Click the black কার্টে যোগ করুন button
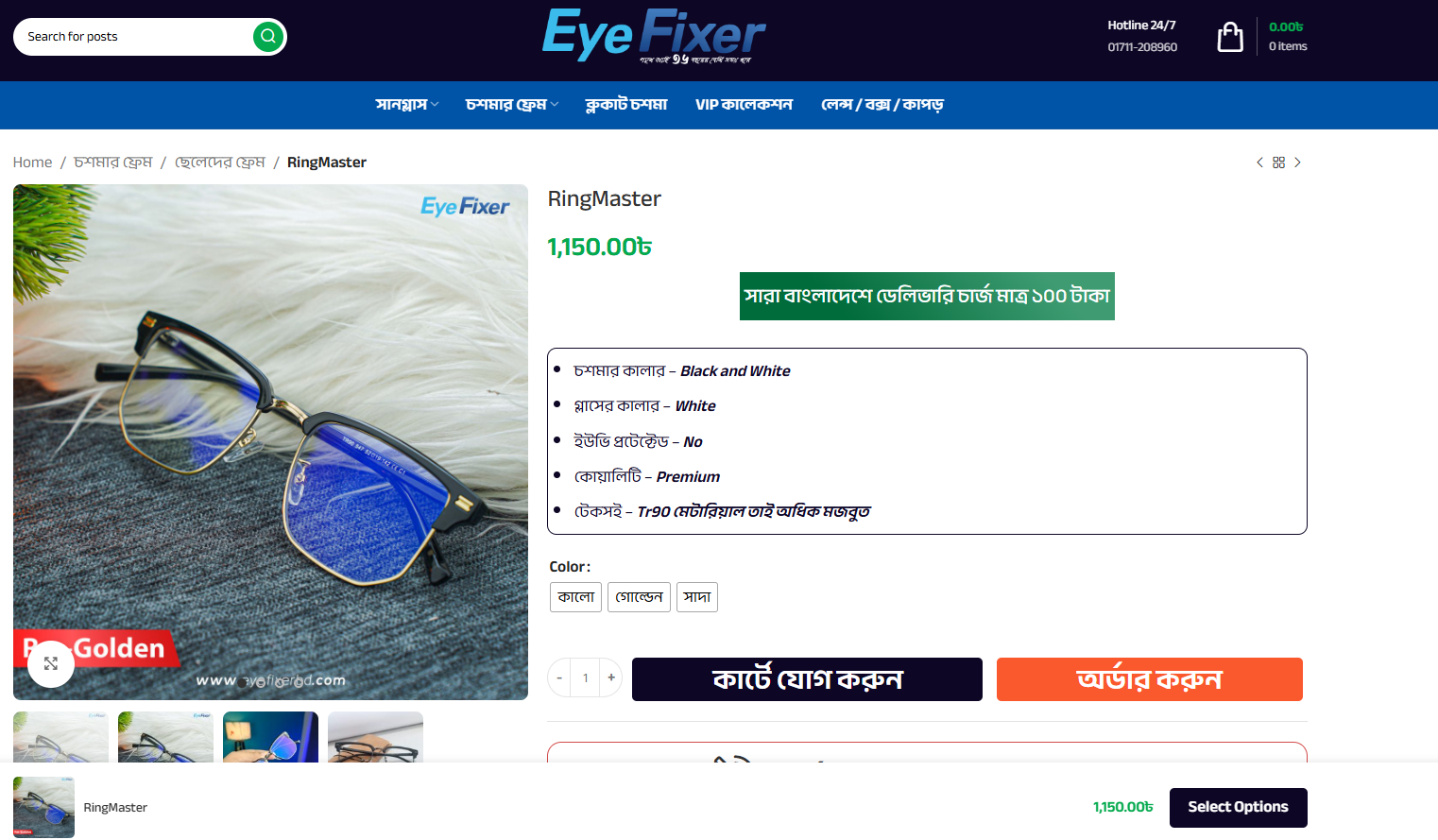The width and height of the screenshot is (1438, 840). pos(807,679)
